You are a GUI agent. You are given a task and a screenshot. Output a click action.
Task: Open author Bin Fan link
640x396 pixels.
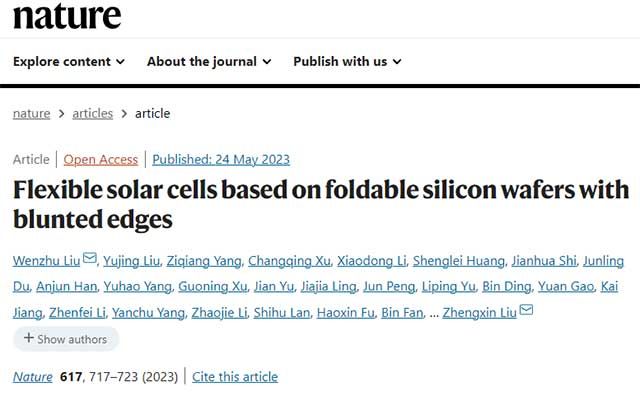402,313
